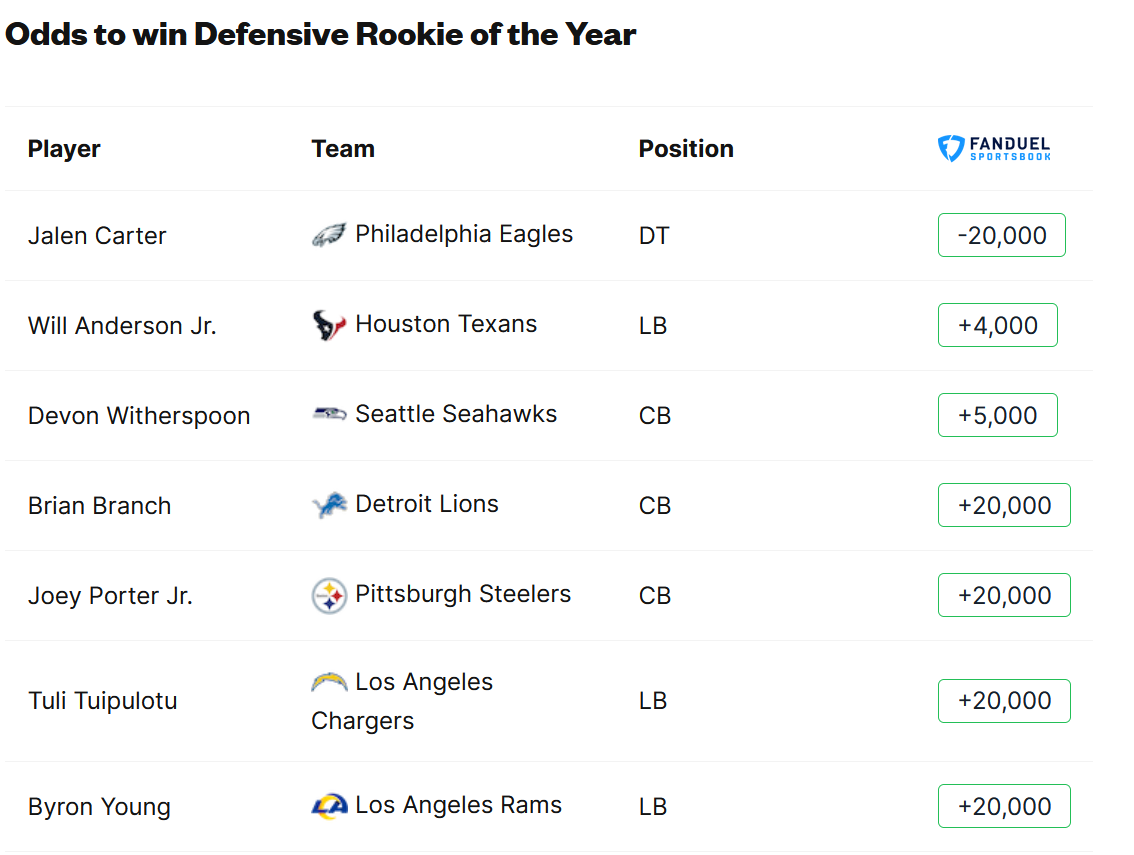Bet on Joey Porter Jr. at +20,000
The image size is (1134, 855).
coord(1004,595)
